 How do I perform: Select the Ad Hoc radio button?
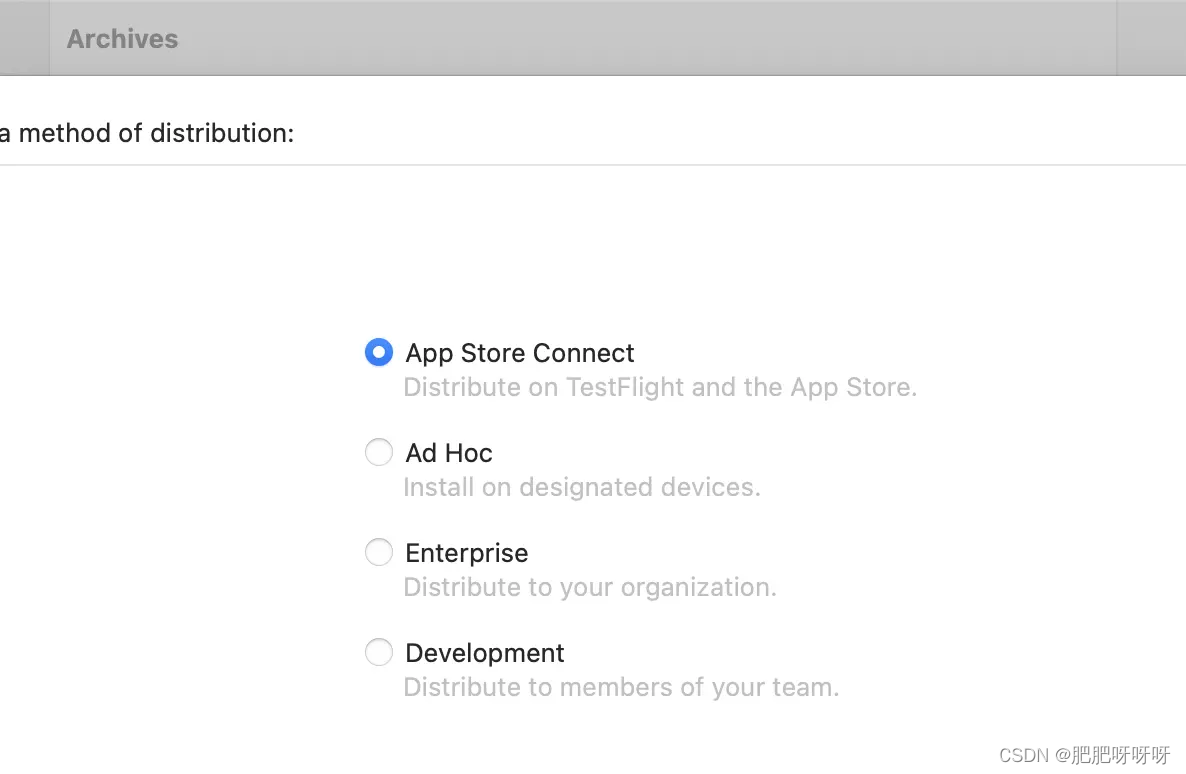tap(379, 452)
